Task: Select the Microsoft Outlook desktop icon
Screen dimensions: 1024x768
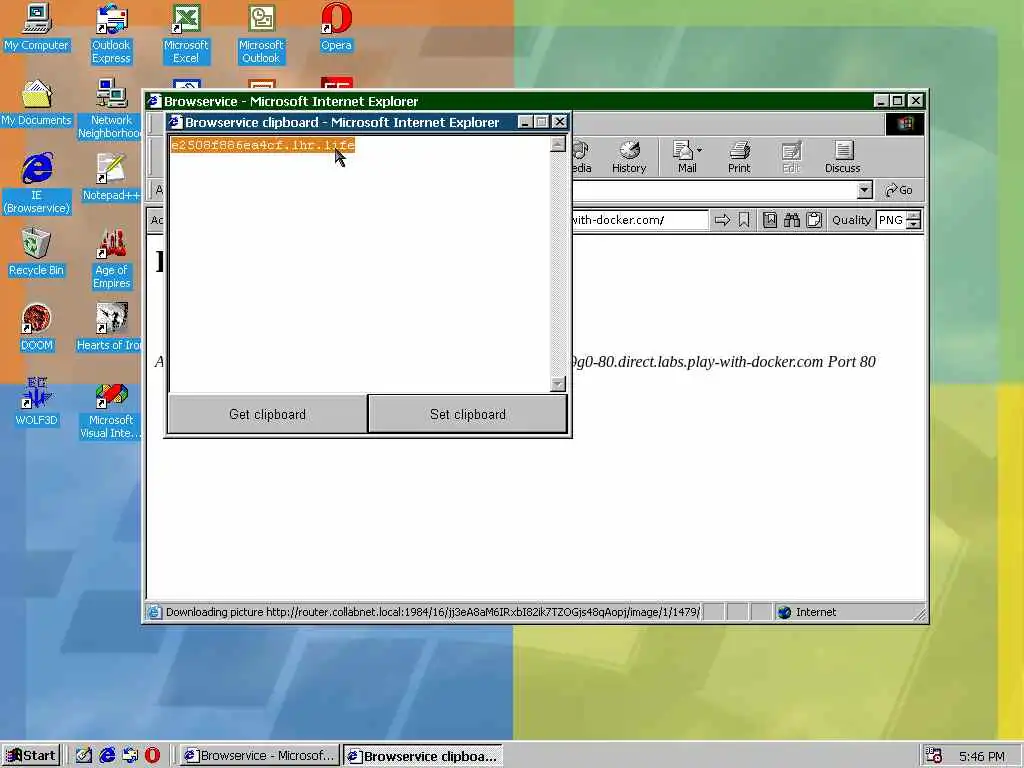Action: click(x=261, y=34)
